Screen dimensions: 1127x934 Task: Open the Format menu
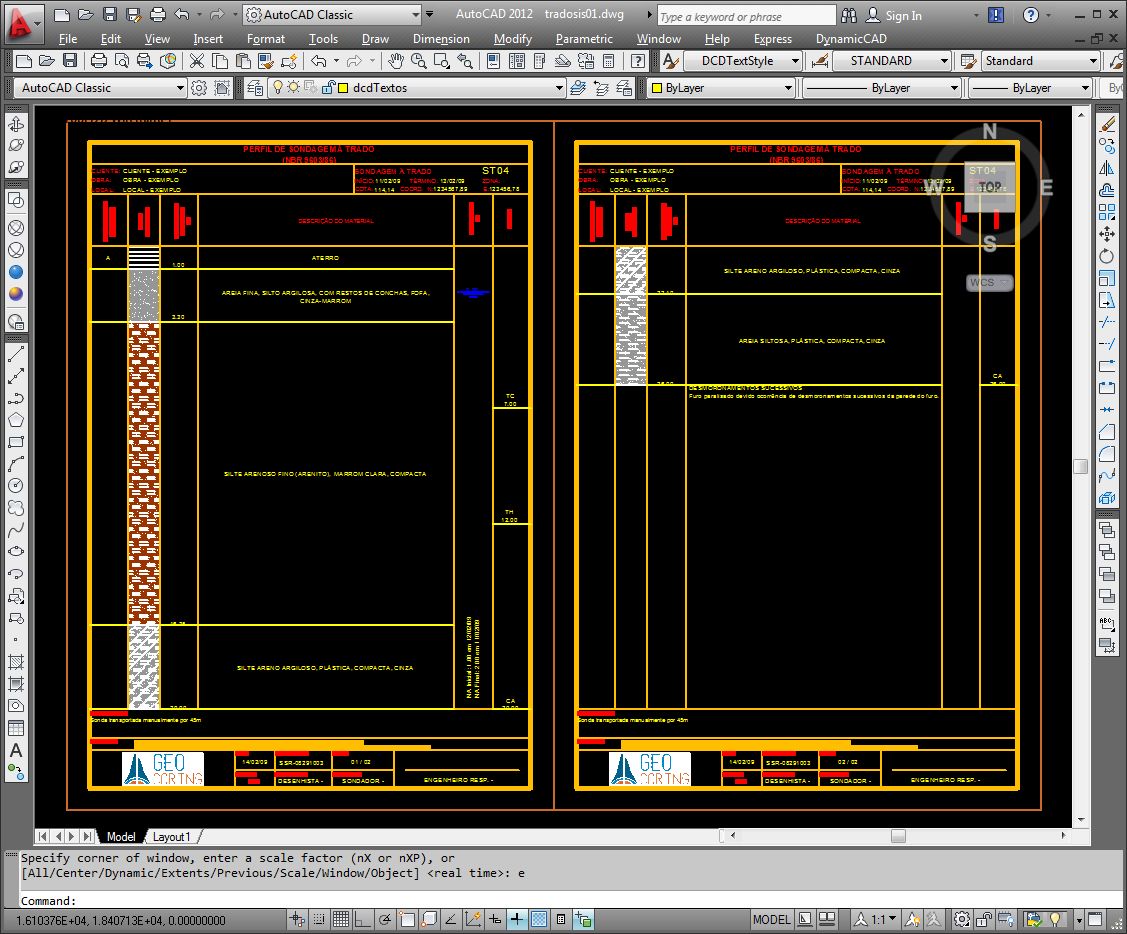(265, 39)
